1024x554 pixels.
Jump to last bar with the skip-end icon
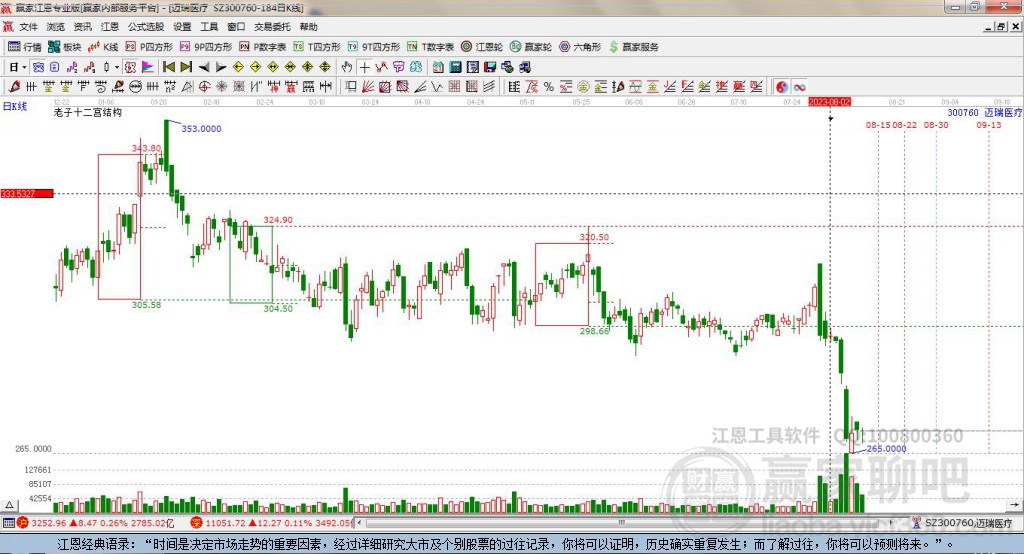tap(186, 67)
